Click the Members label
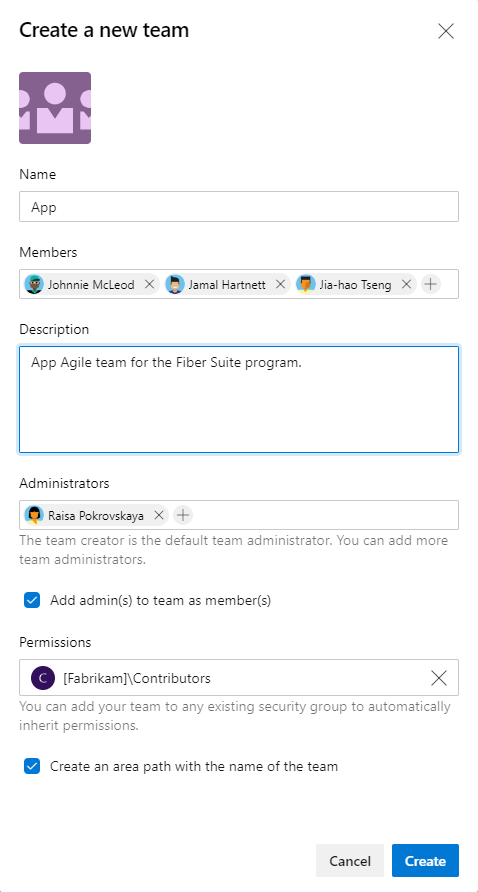The image size is (478, 892). click(x=48, y=252)
